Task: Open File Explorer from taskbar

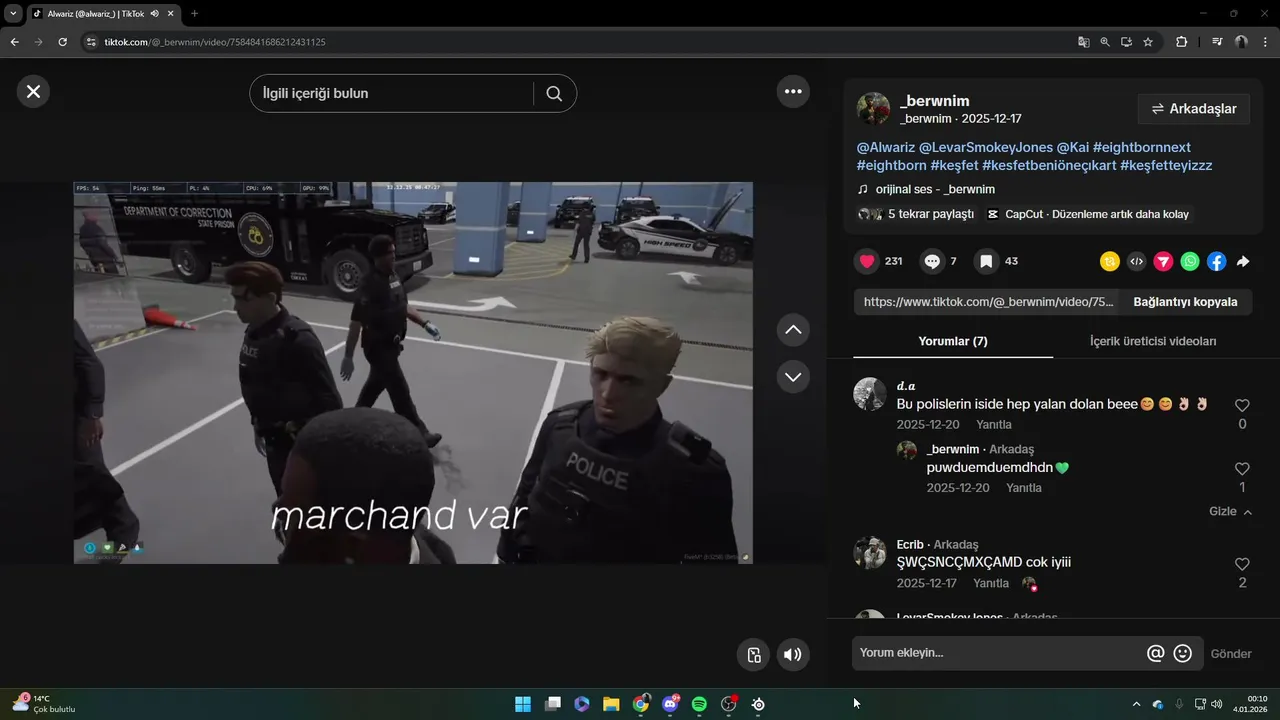Action: tap(611, 704)
